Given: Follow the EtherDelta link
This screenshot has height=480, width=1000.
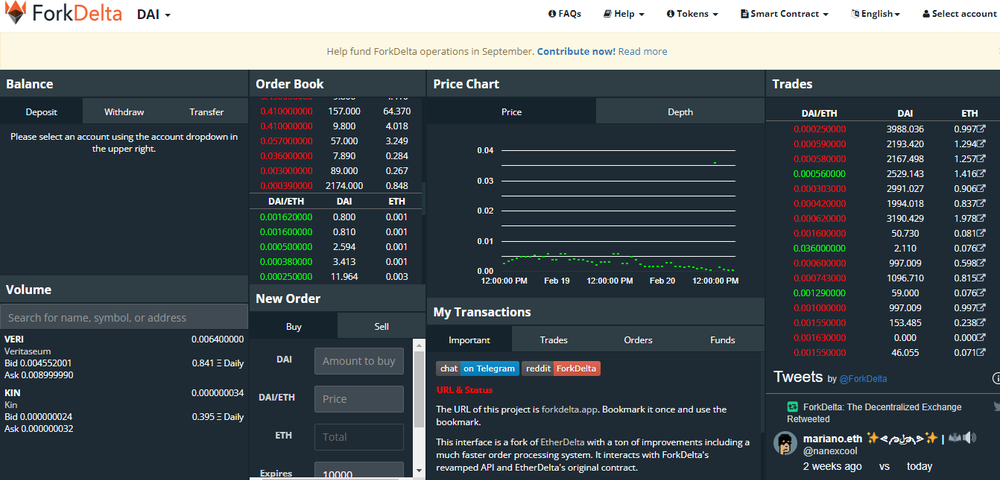Looking at the screenshot, I should point(562,442).
